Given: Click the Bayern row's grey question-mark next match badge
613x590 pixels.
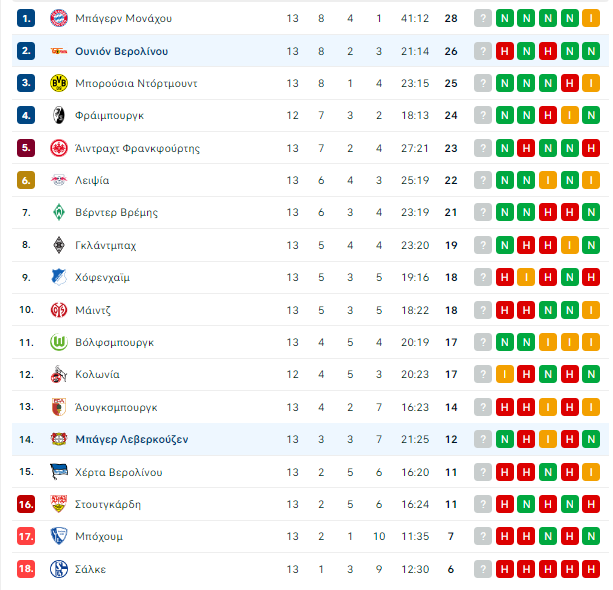Looking at the screenshot, I should 483,18.
